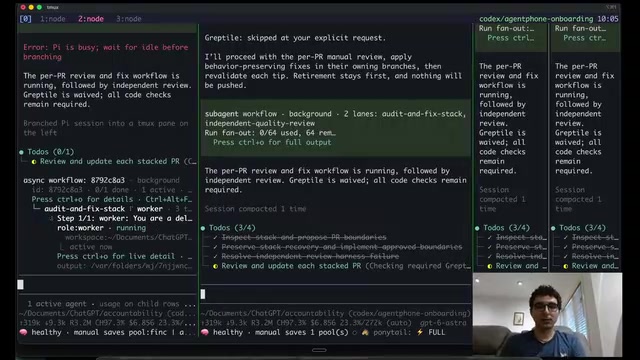Click 'Run fan-out:…' in third narrow pane
Viewport: 640px width, 360px height.
[506, 28]
